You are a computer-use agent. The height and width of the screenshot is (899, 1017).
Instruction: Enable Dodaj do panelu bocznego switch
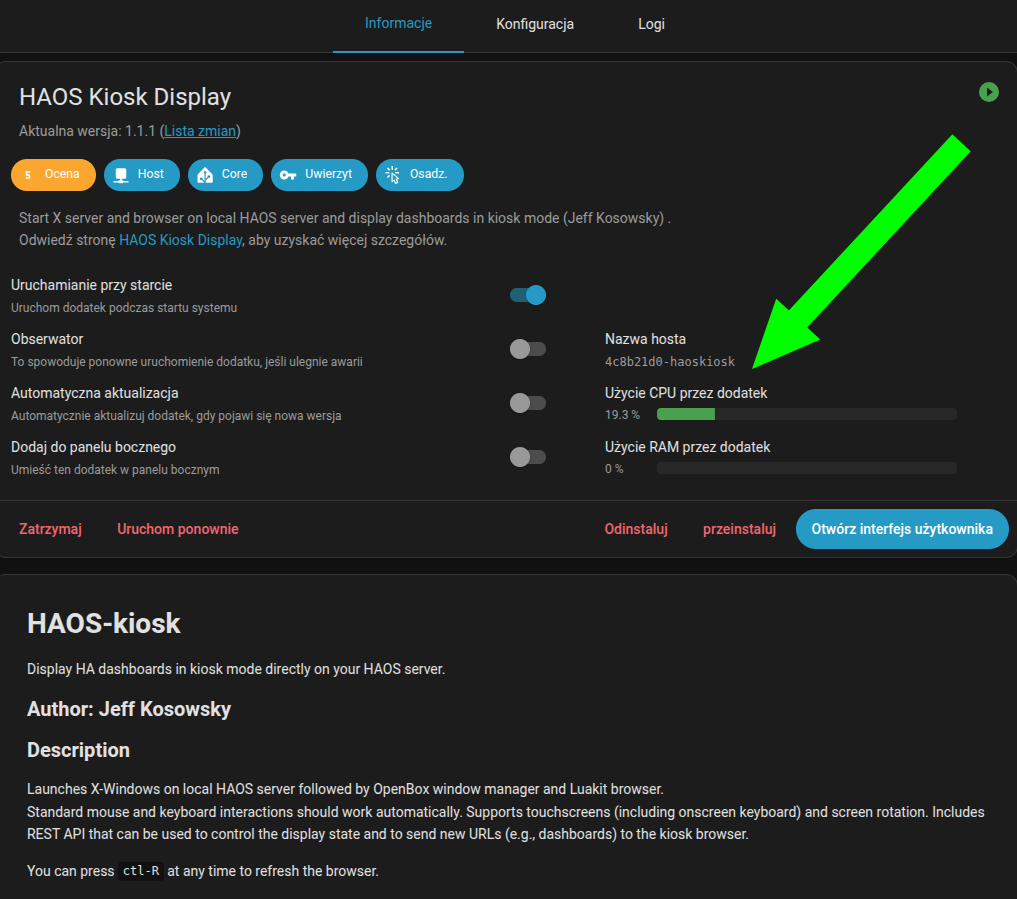coord(528,457)
